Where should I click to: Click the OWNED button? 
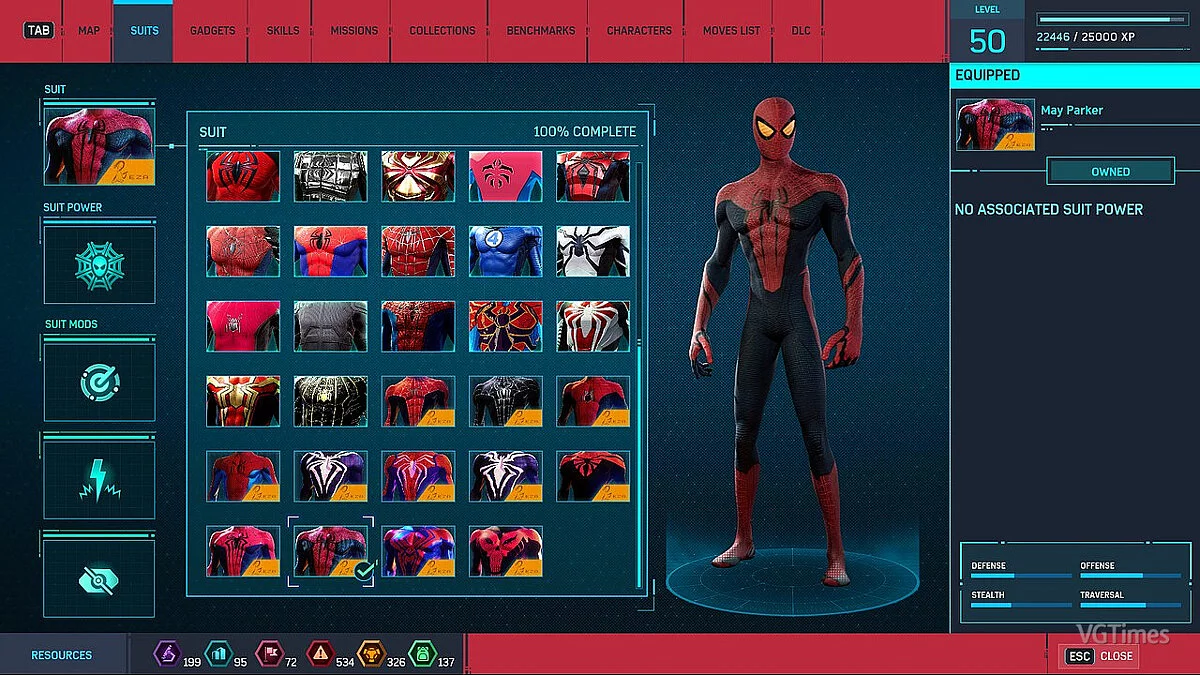tap(1110, 170)
